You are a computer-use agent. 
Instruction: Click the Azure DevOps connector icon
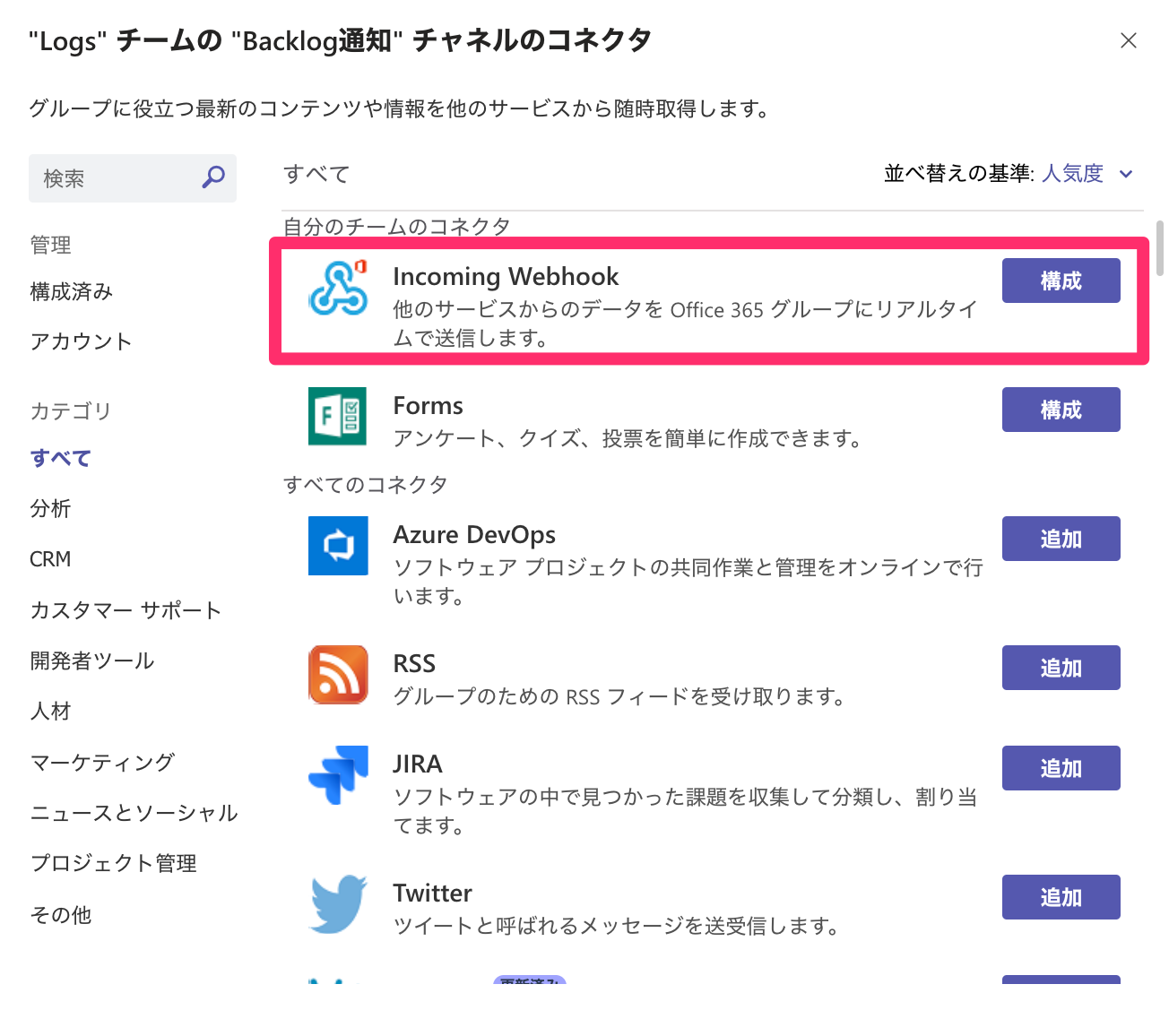tap(338, 546)
